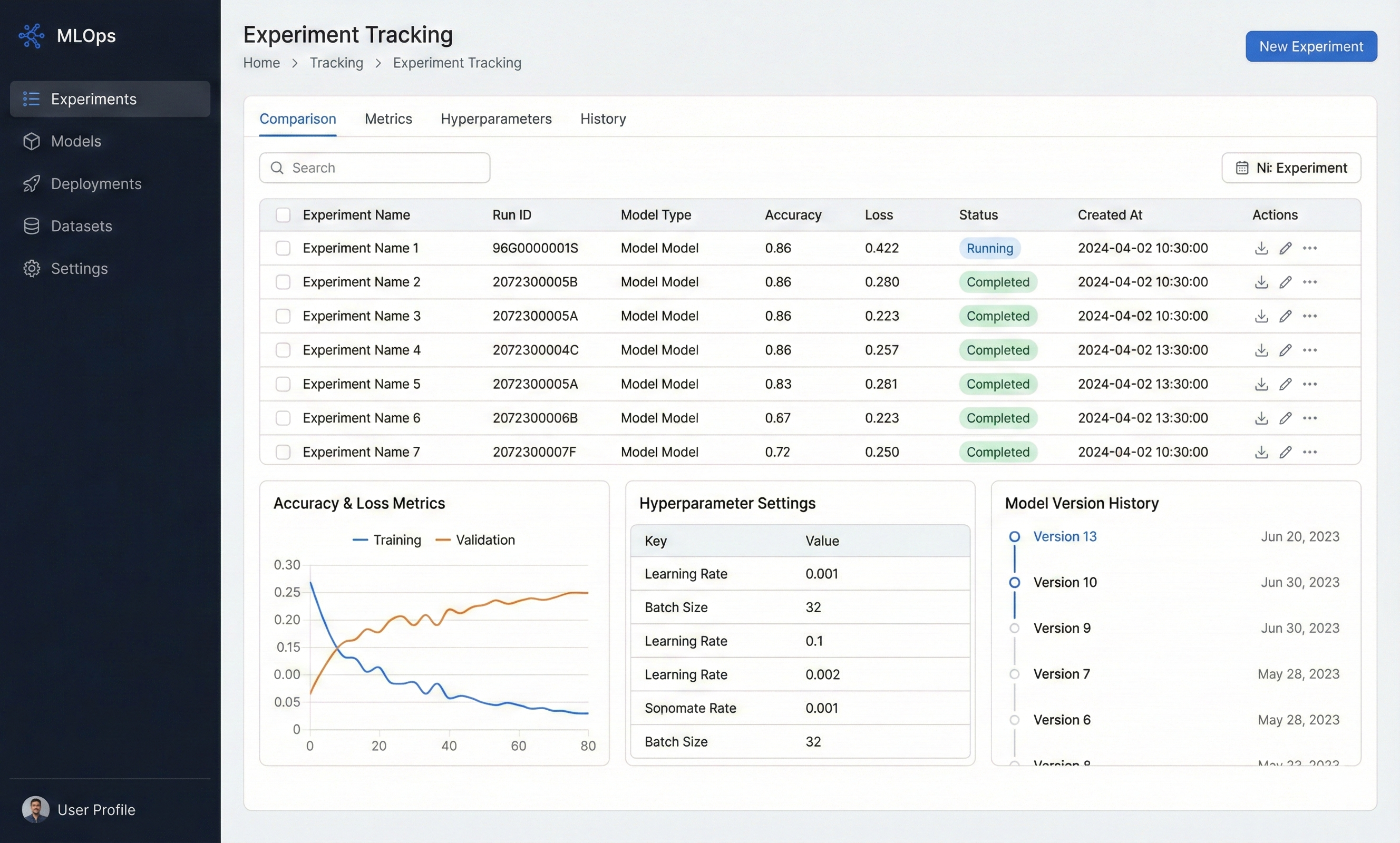Open Settings via the gear icon

click(x=31, y=268)
